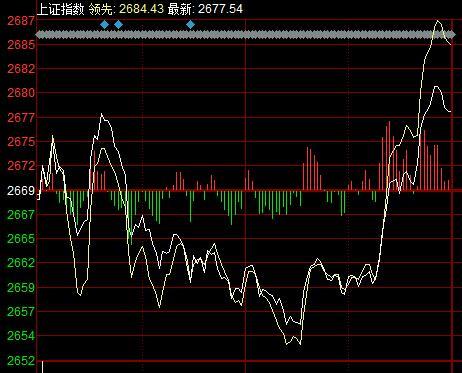Select the 2652 bottom price axis label
This screenshot has width=462, height=373.
pyautogui.click(x=21, y=360)
